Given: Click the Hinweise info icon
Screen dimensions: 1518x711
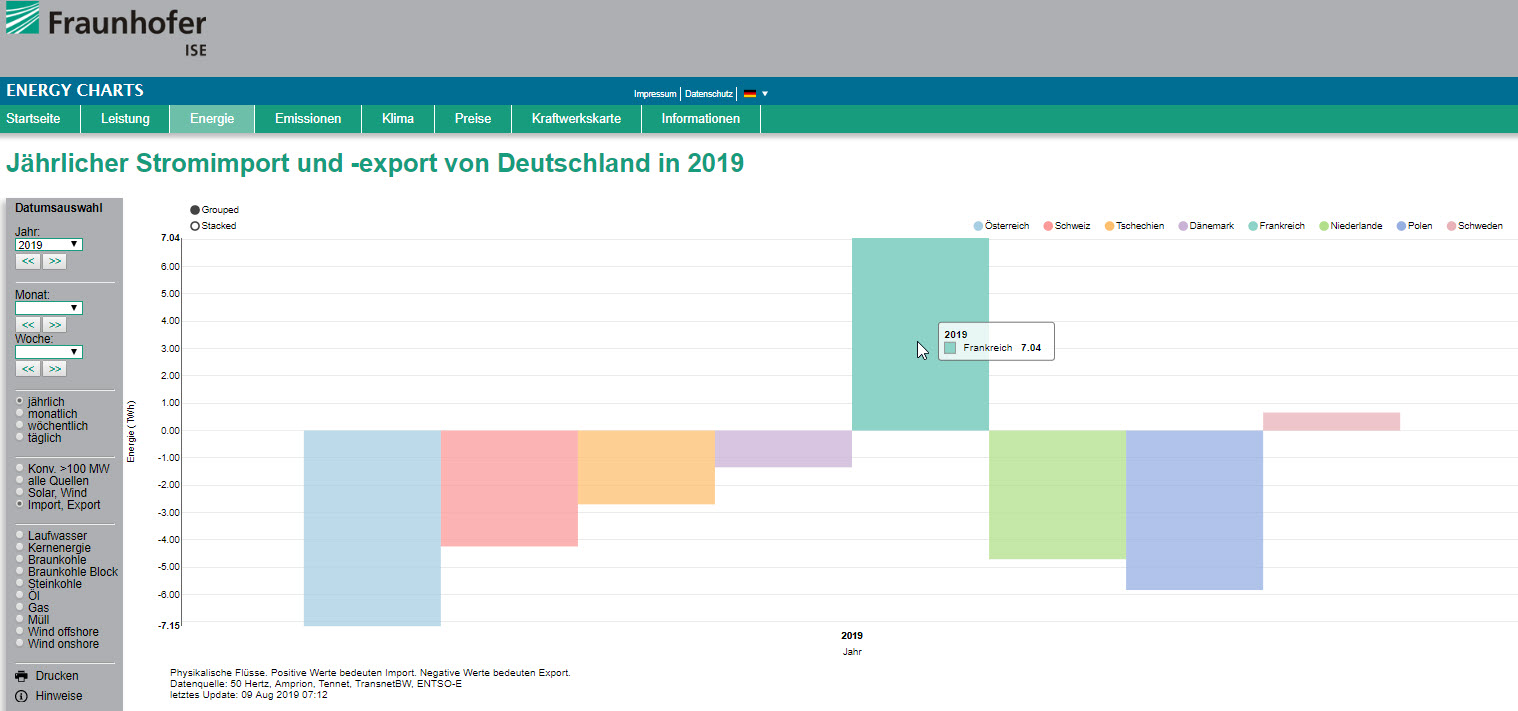Looking at the screenshot, I should pos(21,696).
